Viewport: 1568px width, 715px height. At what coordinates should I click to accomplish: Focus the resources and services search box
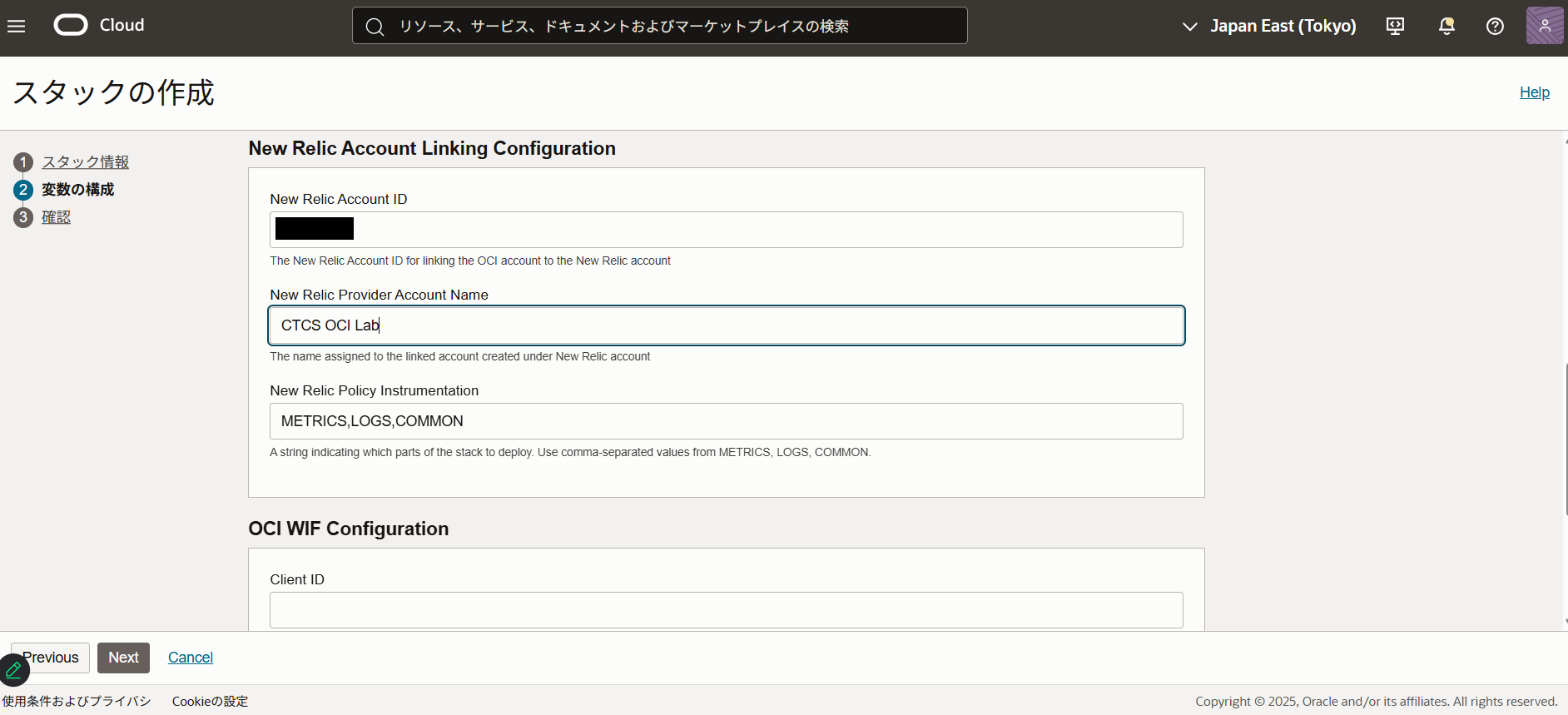(x=660, y=26)
